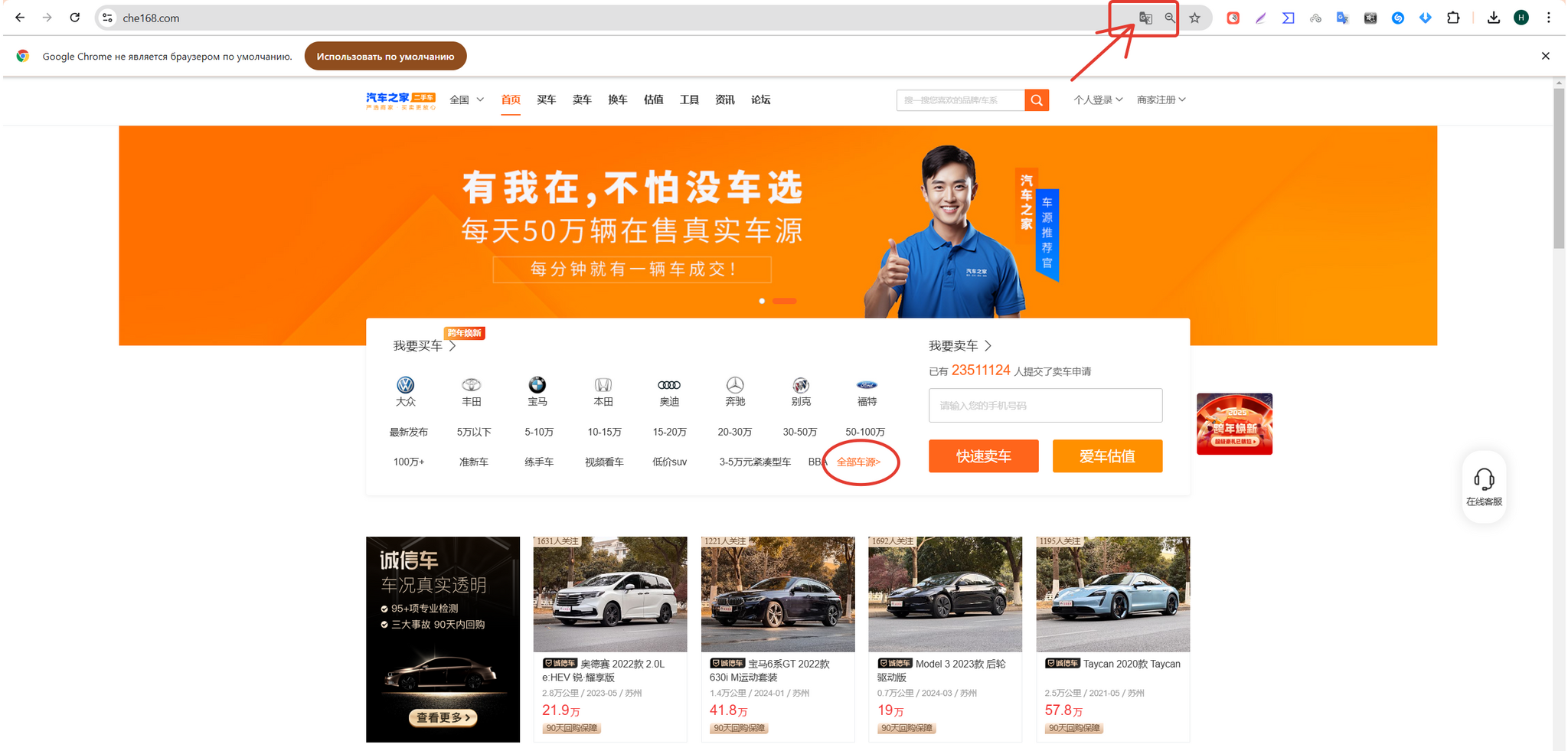Open the Google Translate page icon
This screenshot has width=1568, height=751.
(1145, 18)
